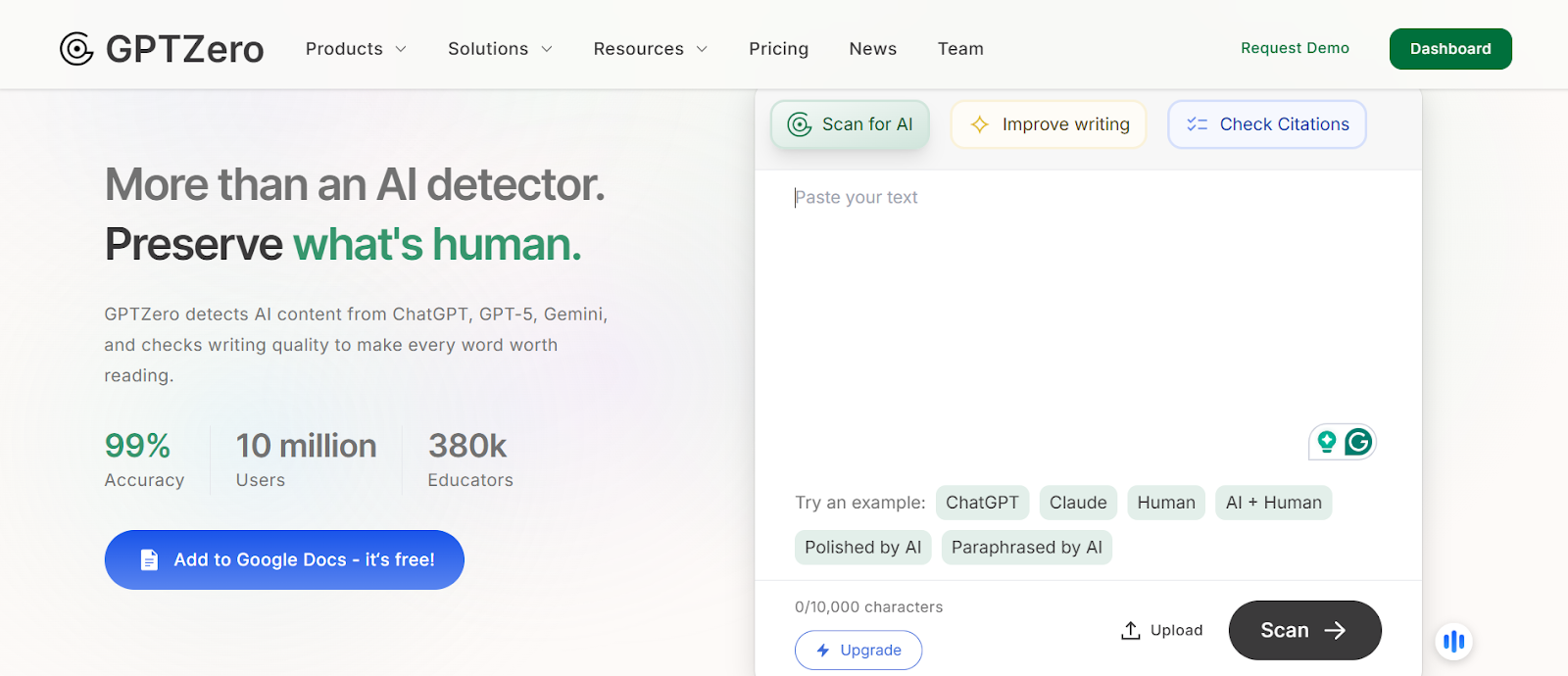This screenshot has height=676, width=1568.
Task: Select the Scan for AI tab
Action: click(850, 124)
